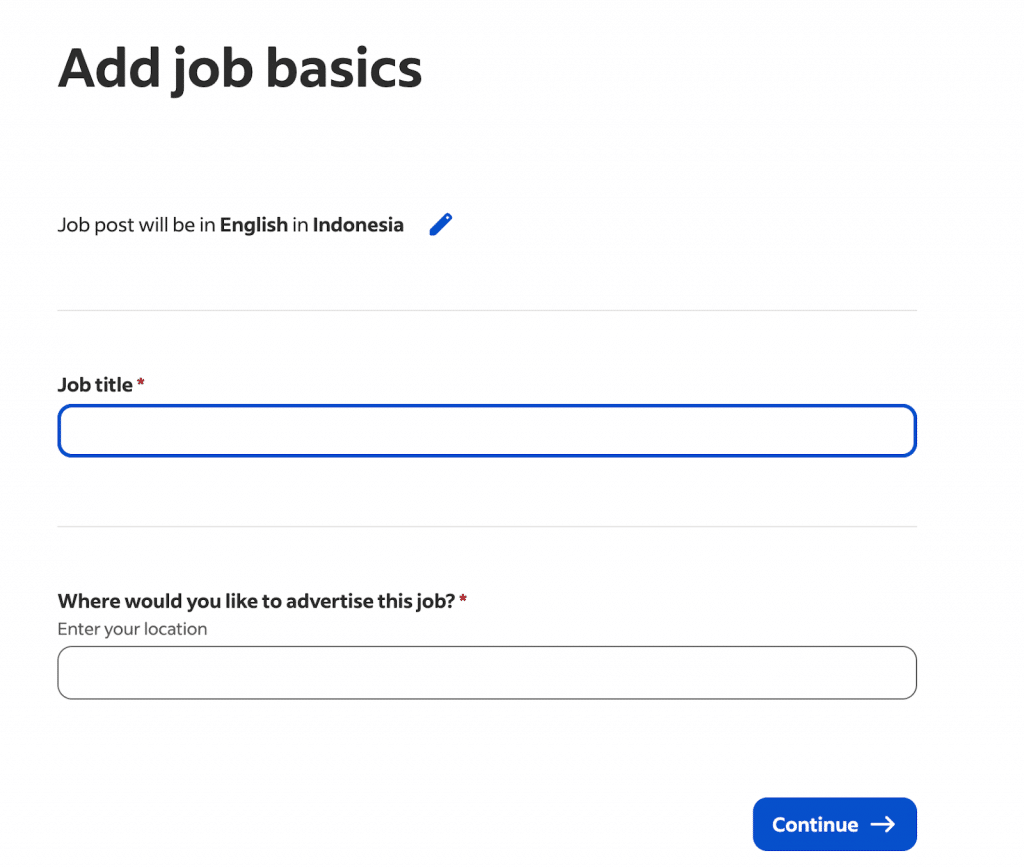Click the bold Indonesia text

coord(358,224)
